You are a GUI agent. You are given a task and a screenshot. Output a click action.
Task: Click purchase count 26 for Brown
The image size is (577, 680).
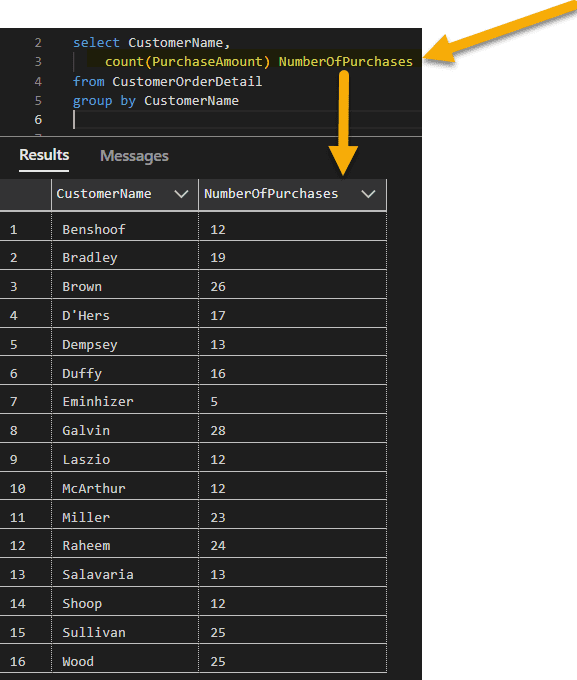(292, 286)
